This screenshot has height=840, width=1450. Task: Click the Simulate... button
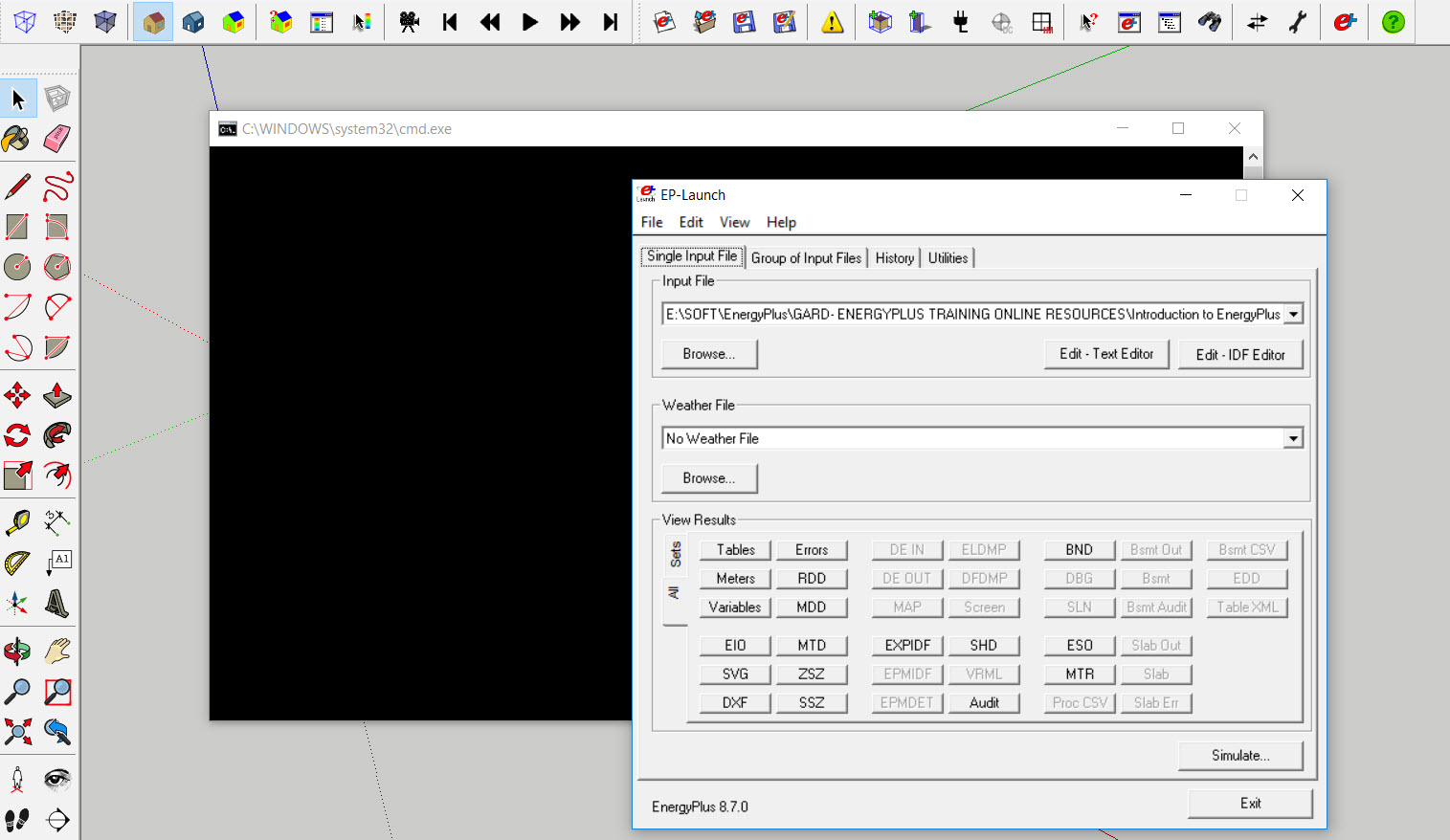pos(1240,755)
